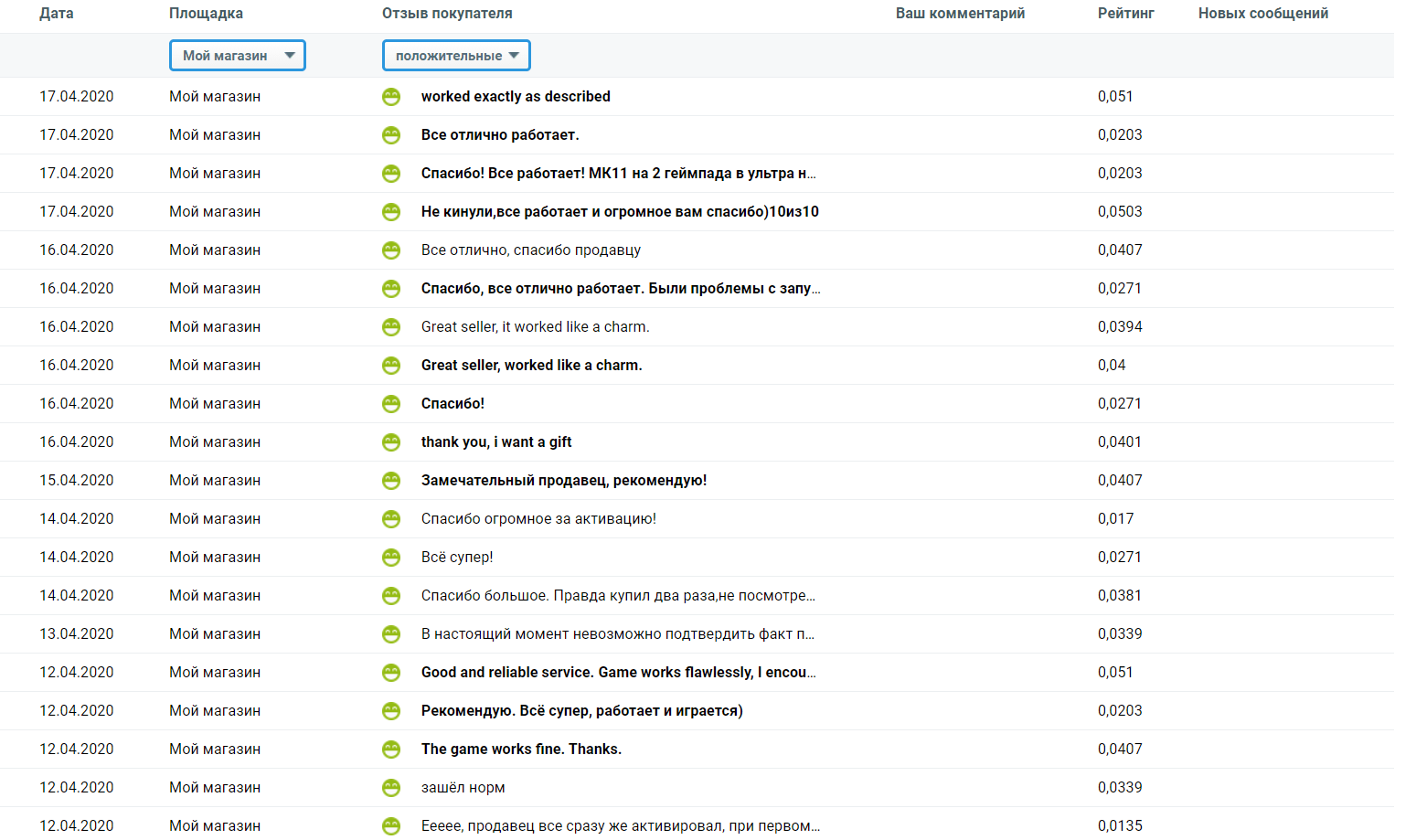The image size is (1416, 840).
Task: Click smiley icon beside 'worked exactly as described'
Action: [391, 97]
